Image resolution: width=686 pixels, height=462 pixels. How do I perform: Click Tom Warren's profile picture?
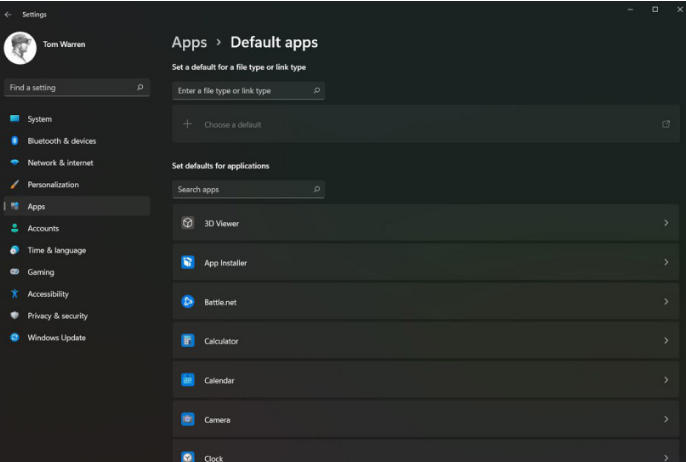point(20,48)
